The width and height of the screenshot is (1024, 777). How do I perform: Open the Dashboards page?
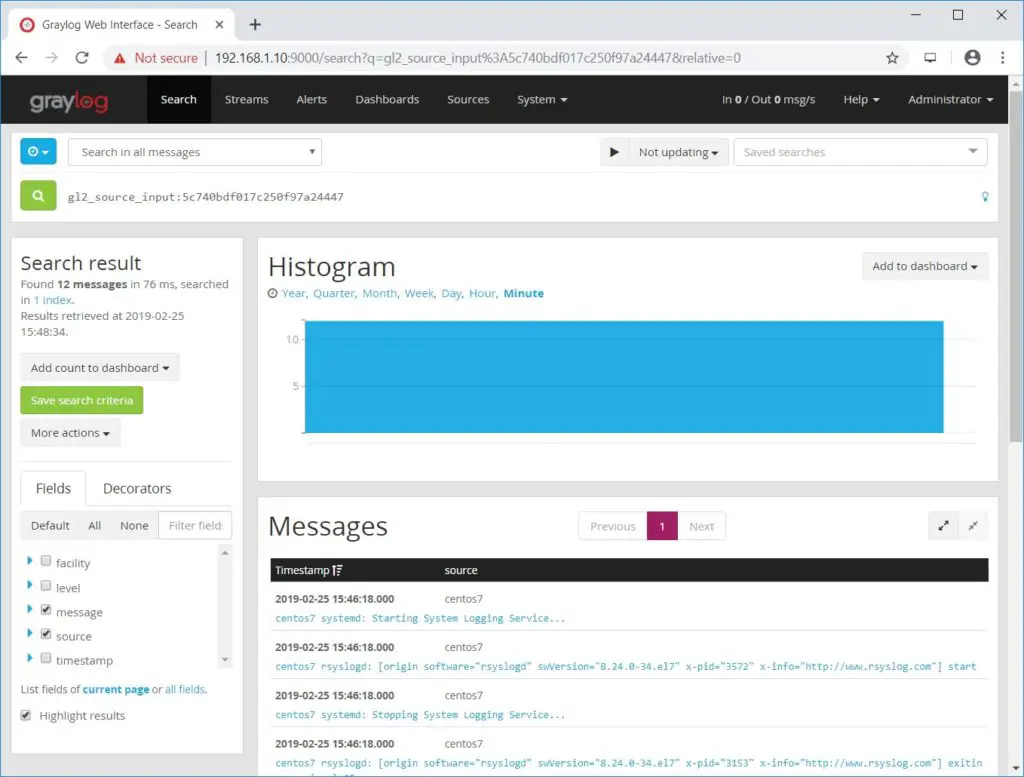pos(387,100)
